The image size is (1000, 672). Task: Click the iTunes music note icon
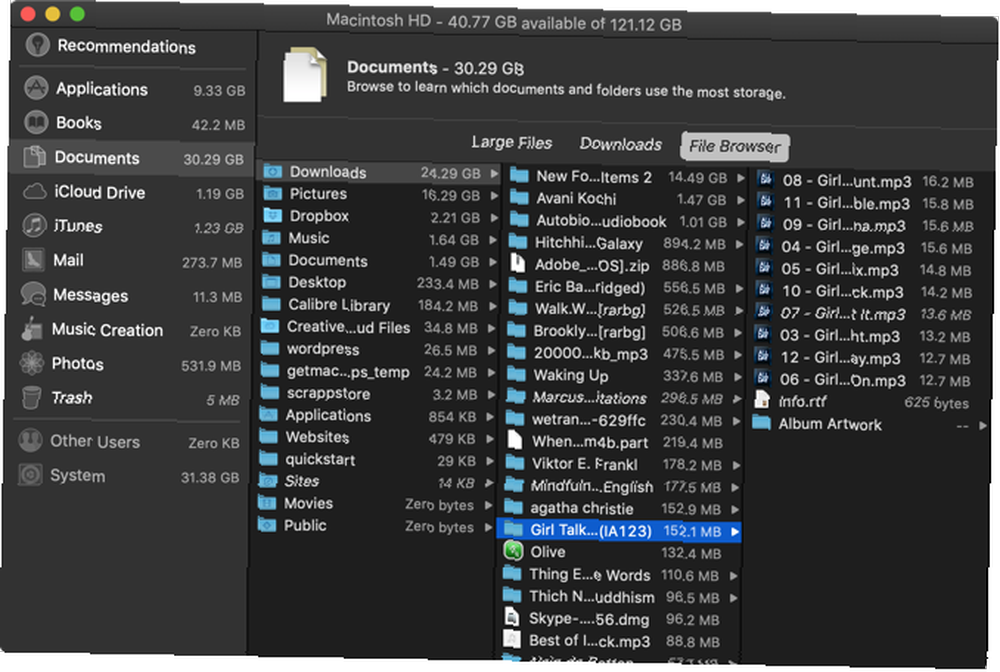34,225
